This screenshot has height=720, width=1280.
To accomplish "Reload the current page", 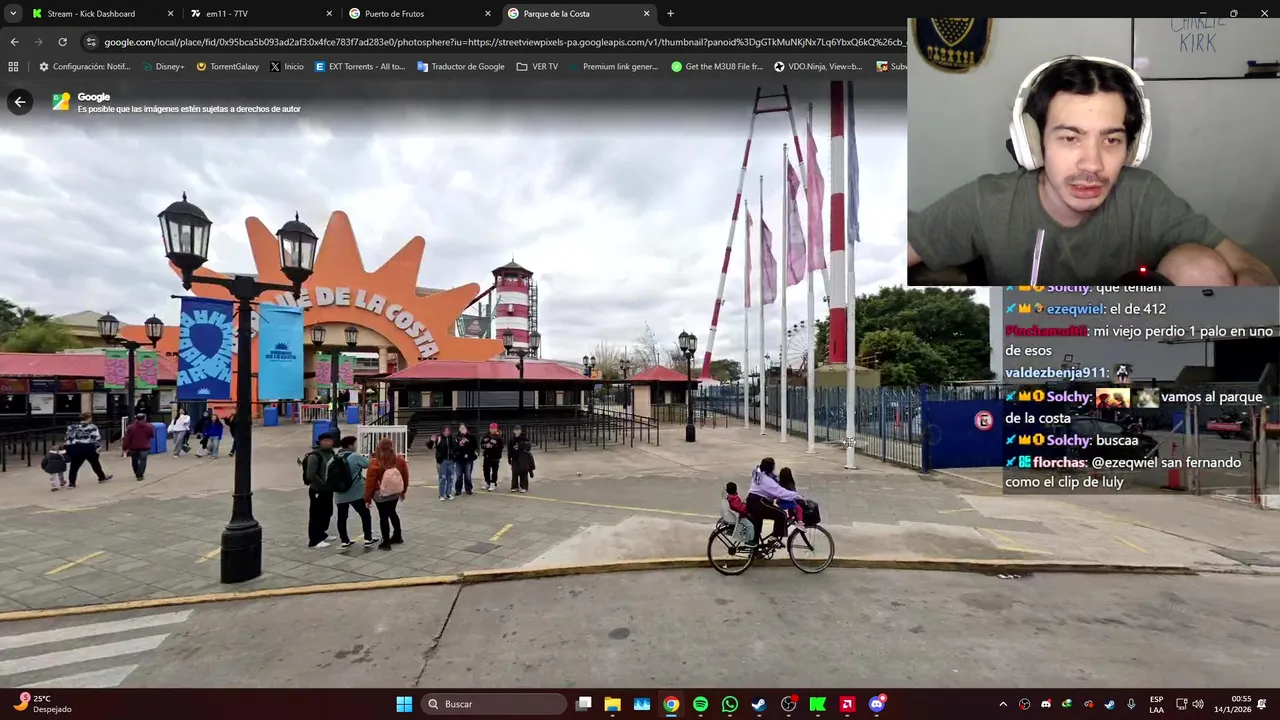I will coord(62,42).
